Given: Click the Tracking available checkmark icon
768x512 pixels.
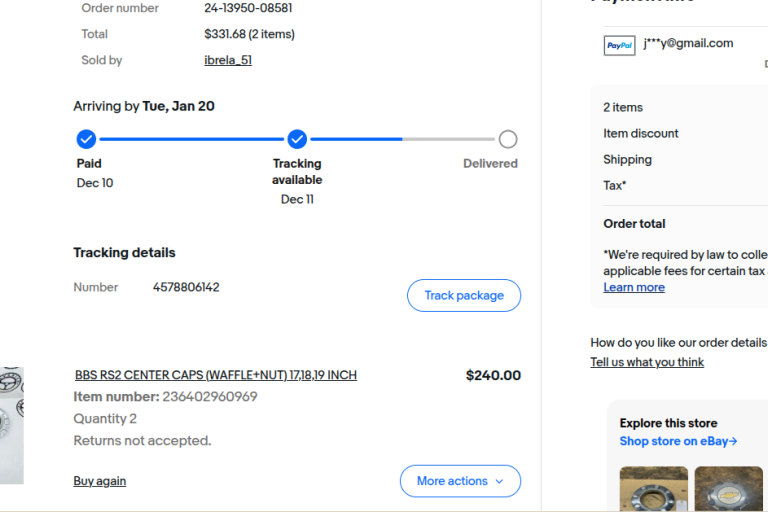Looking at the screenshot, I should pyautogui.click(x=297, y=139).
